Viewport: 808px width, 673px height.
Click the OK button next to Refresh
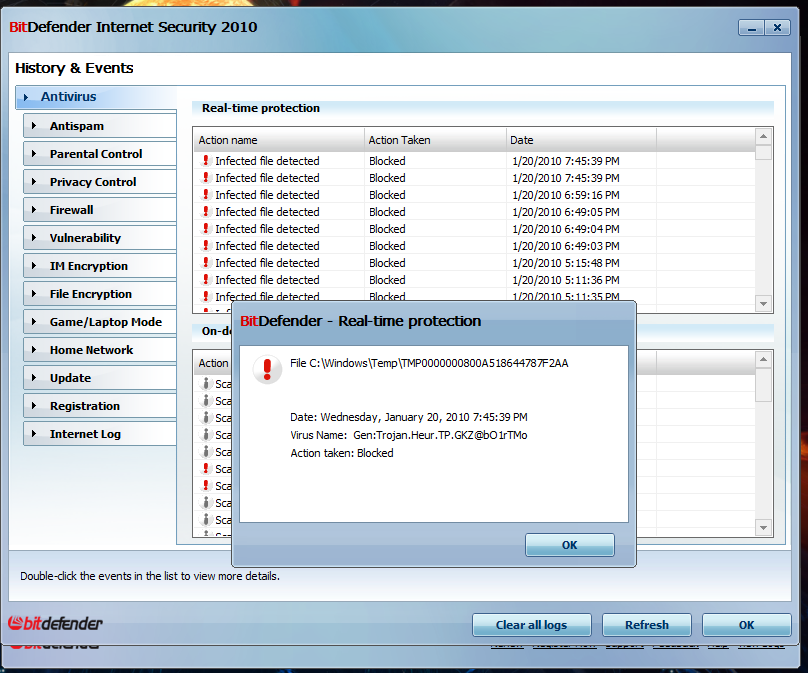(x=746, y=625)
